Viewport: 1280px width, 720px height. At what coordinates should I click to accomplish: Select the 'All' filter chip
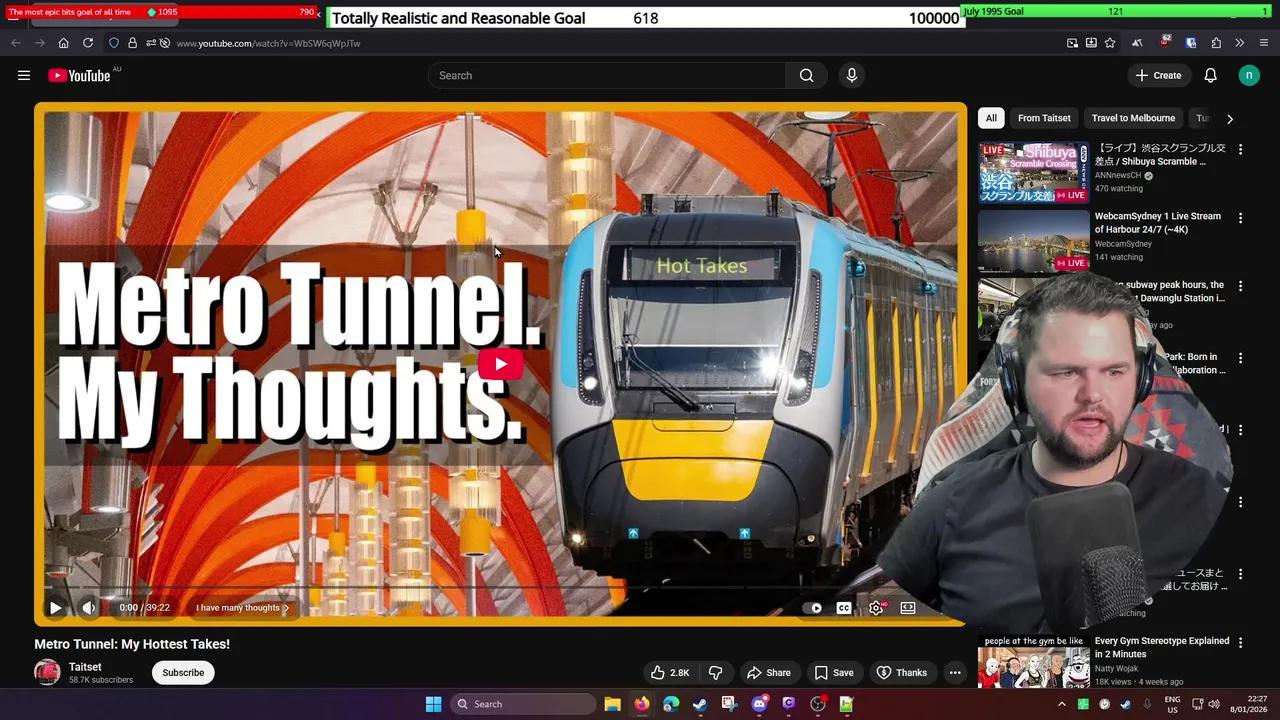[x=991, y=118]
